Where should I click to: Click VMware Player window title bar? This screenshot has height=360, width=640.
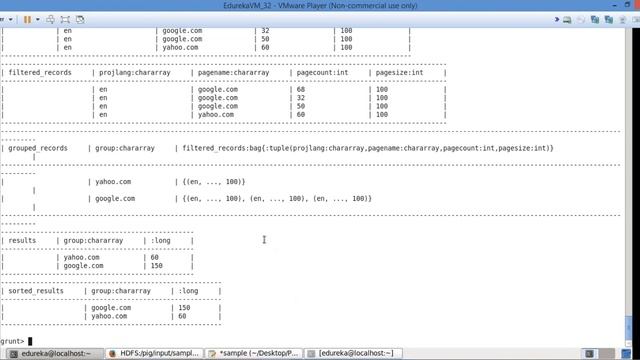click(x=320, y=6)
